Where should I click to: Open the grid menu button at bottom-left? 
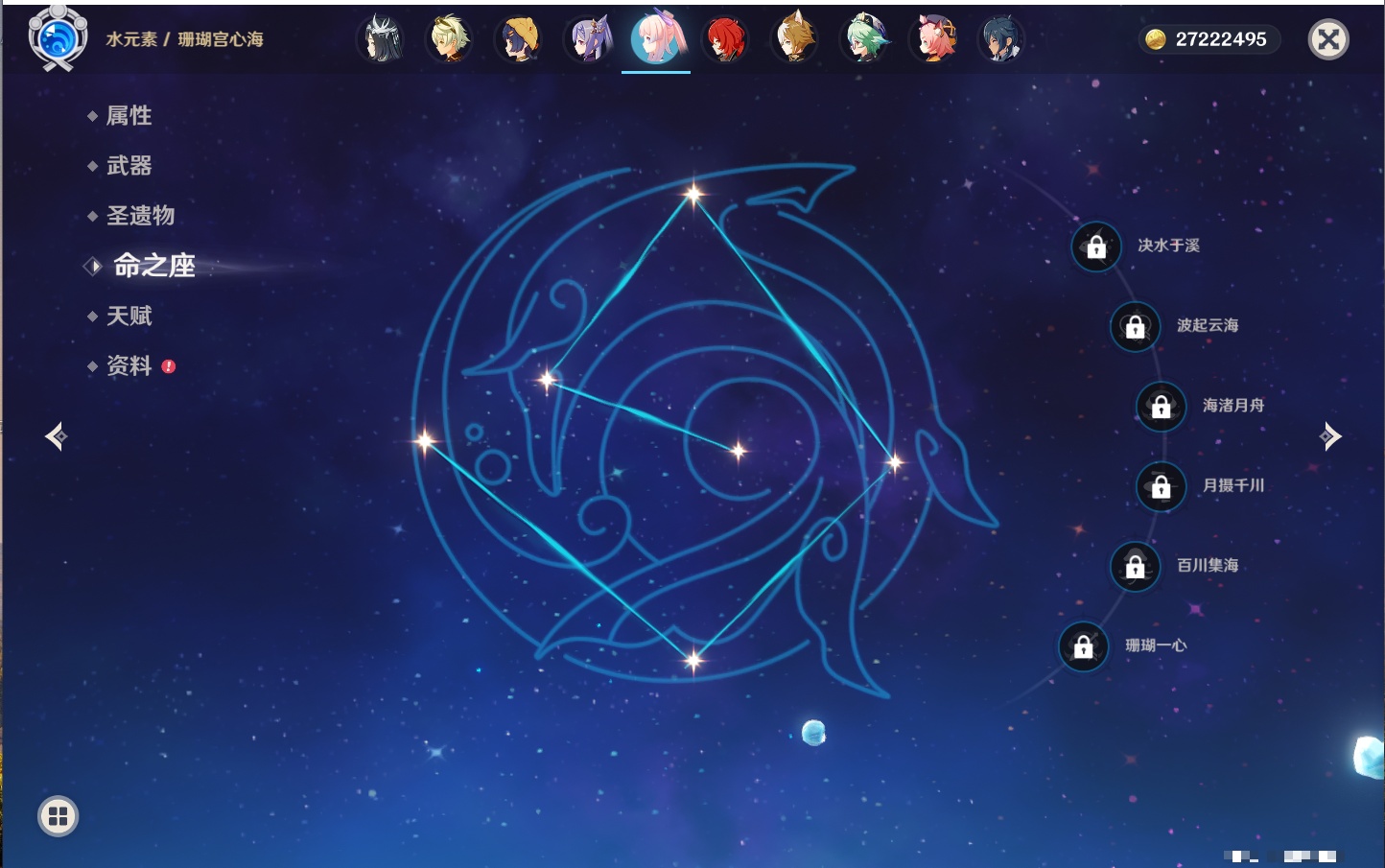(x=58, y=816)
